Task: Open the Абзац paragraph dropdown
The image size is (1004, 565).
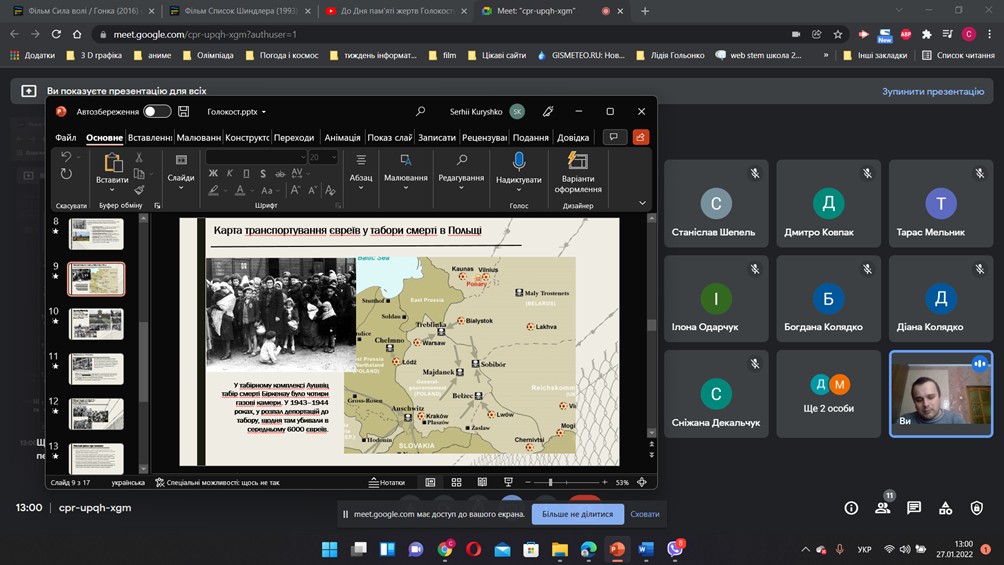Action: [x=361, y=171]
